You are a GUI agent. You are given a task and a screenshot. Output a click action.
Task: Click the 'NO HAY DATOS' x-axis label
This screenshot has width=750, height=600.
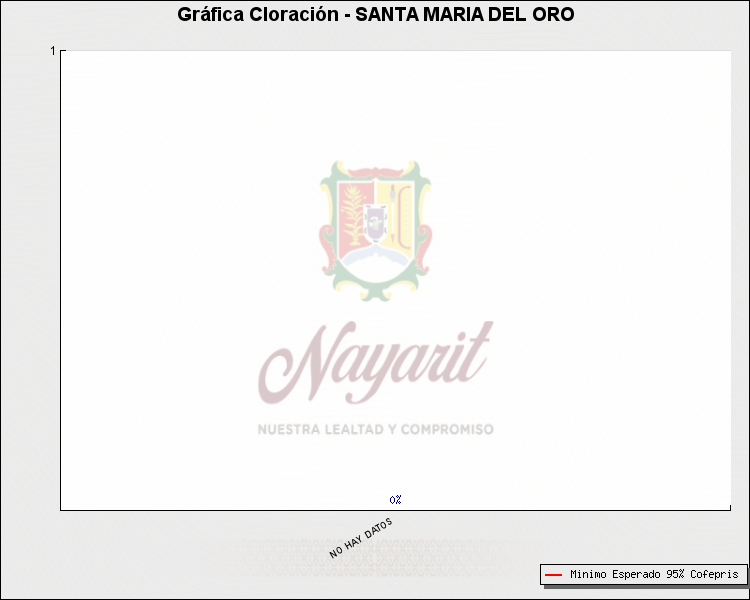361,538
